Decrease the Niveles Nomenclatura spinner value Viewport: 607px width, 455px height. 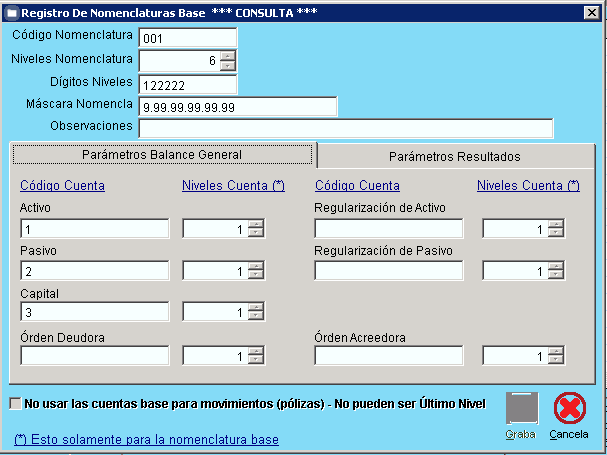pyautogui.click(x=227, y=65)
